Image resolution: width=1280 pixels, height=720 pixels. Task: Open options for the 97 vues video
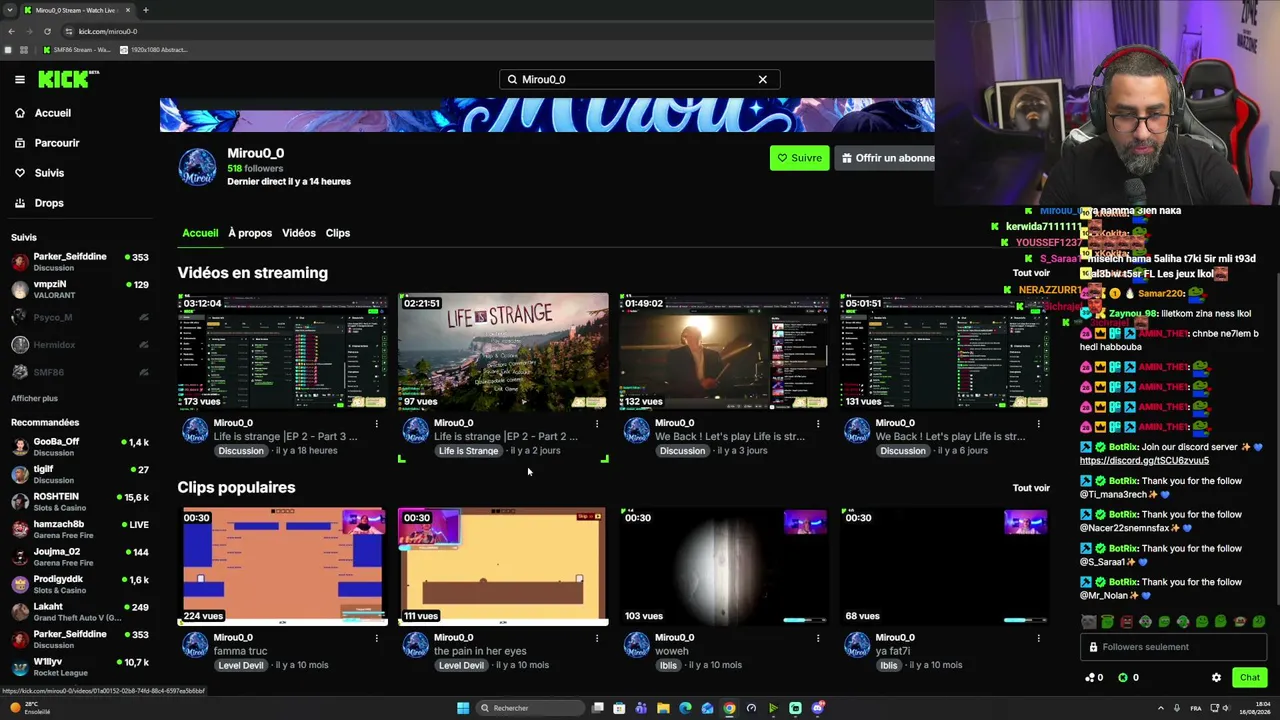[x=597, y=424]
